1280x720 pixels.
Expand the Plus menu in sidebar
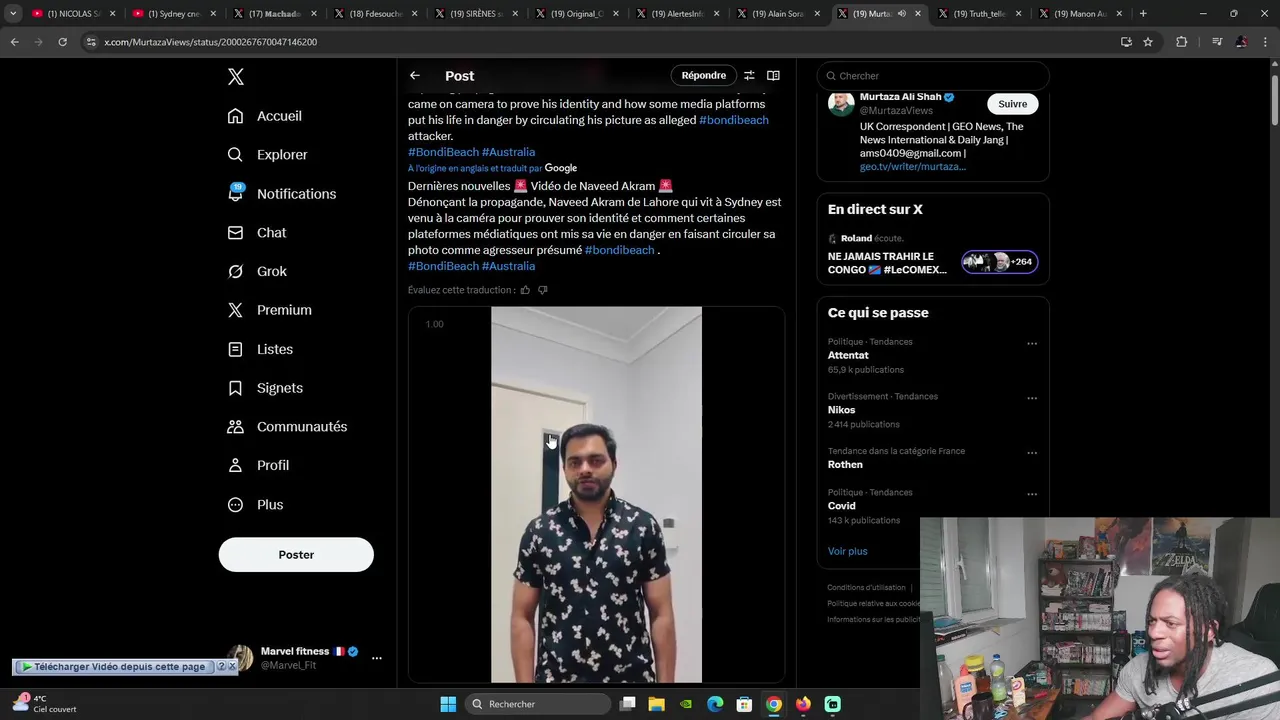click(256, 505)
